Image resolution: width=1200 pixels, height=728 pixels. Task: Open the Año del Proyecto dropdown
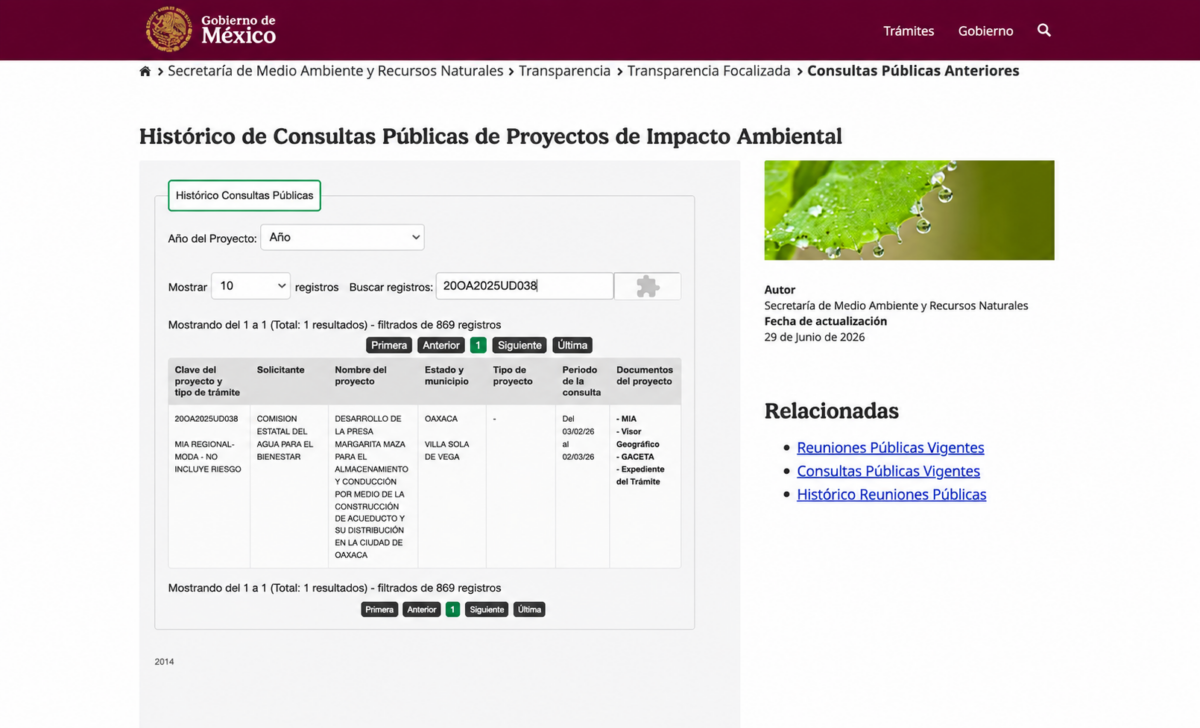coord(342,237)
